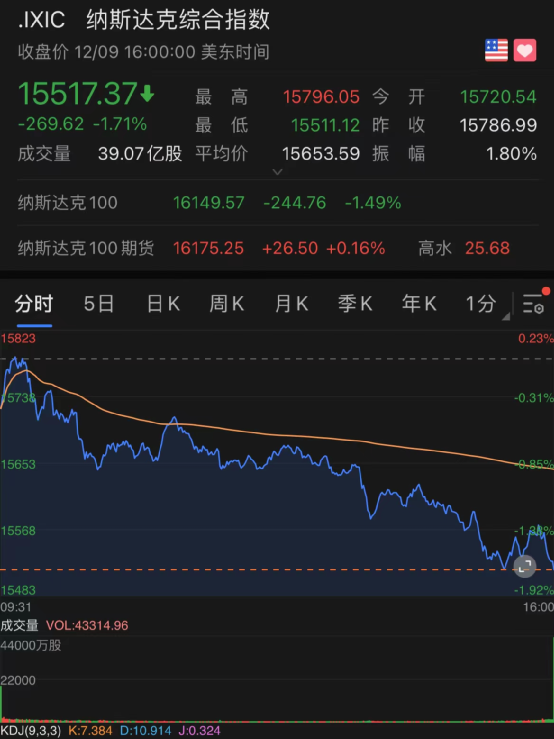Open the 1分 interval dropdown

point(487,304)
